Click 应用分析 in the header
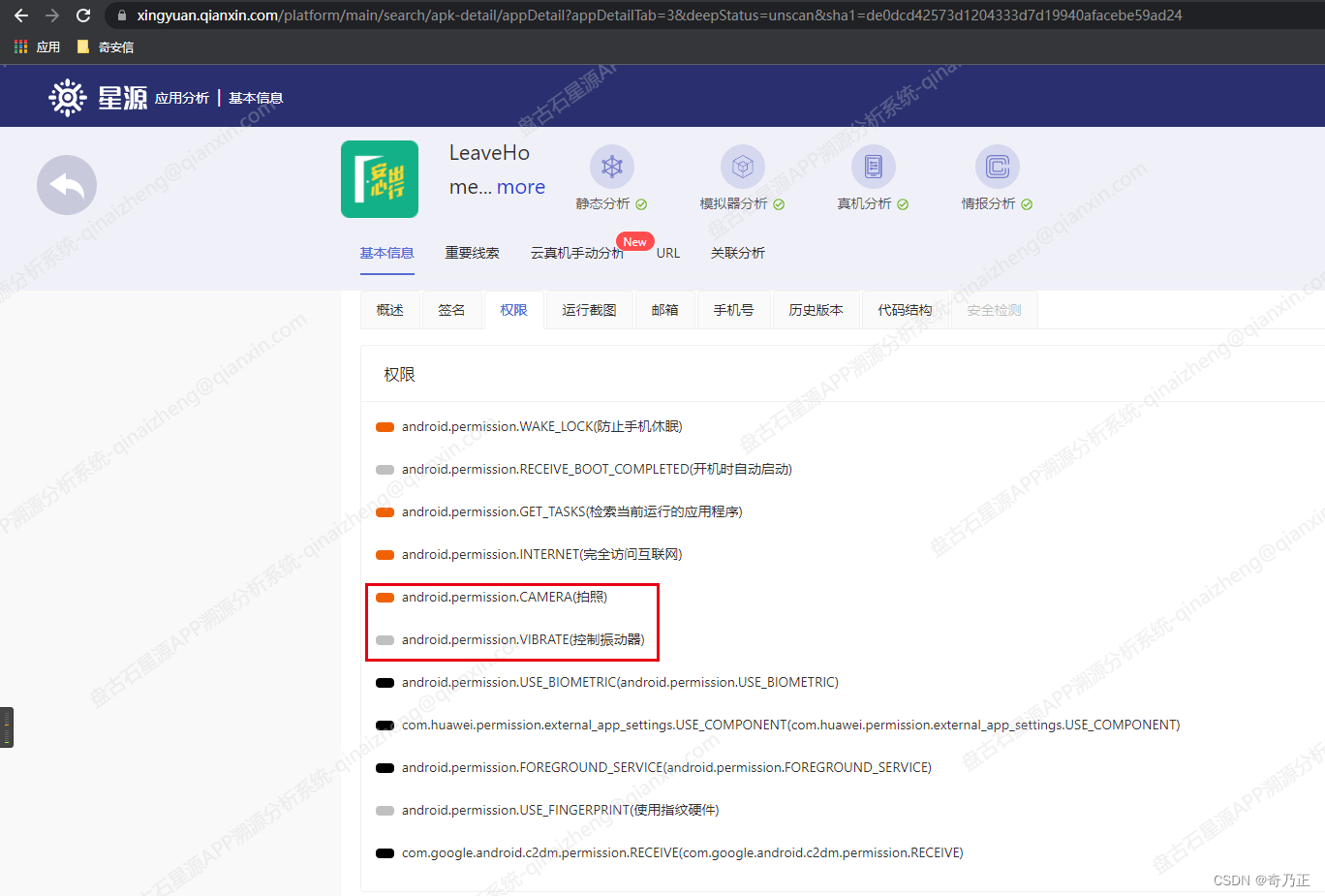Image resolution: width=1325 pixels, height=896 pixels. tap(182, 98)
